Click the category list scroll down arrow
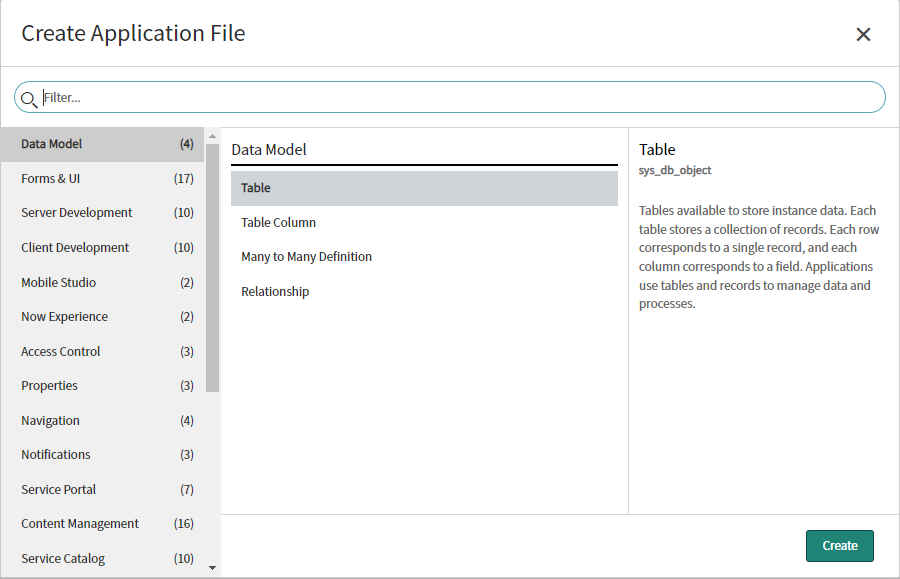The height and width of the screenshot is (579, 900). (x=212, y=568)
